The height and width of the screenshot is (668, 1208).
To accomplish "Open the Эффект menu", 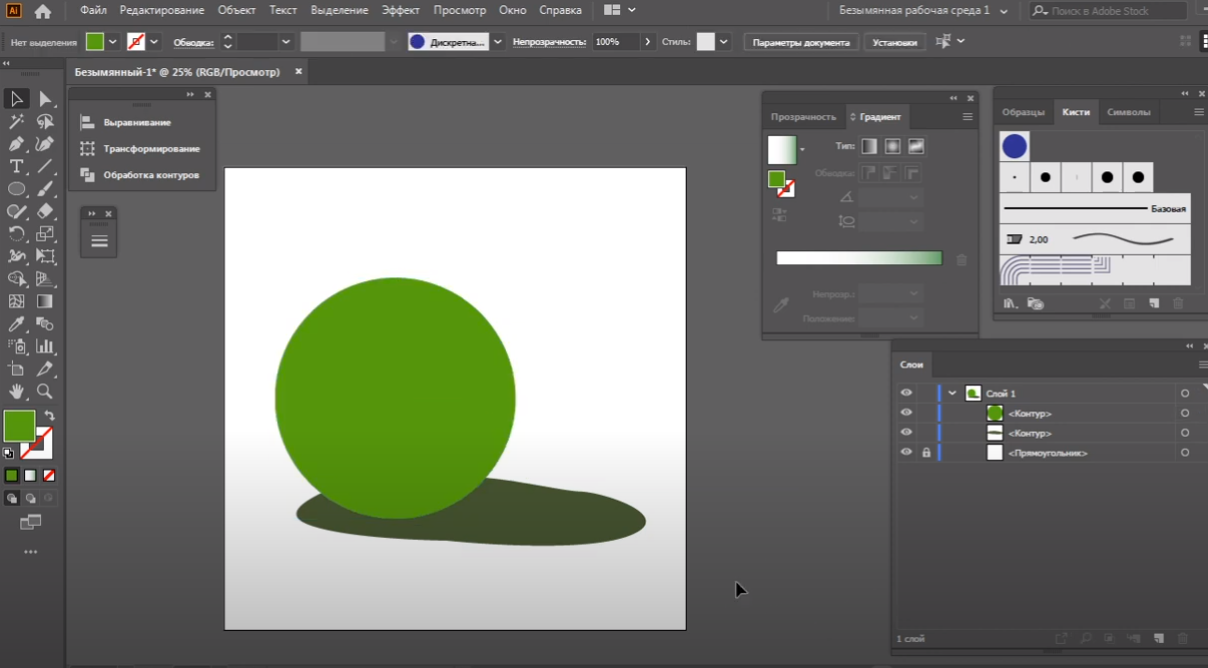I will 400,10.
